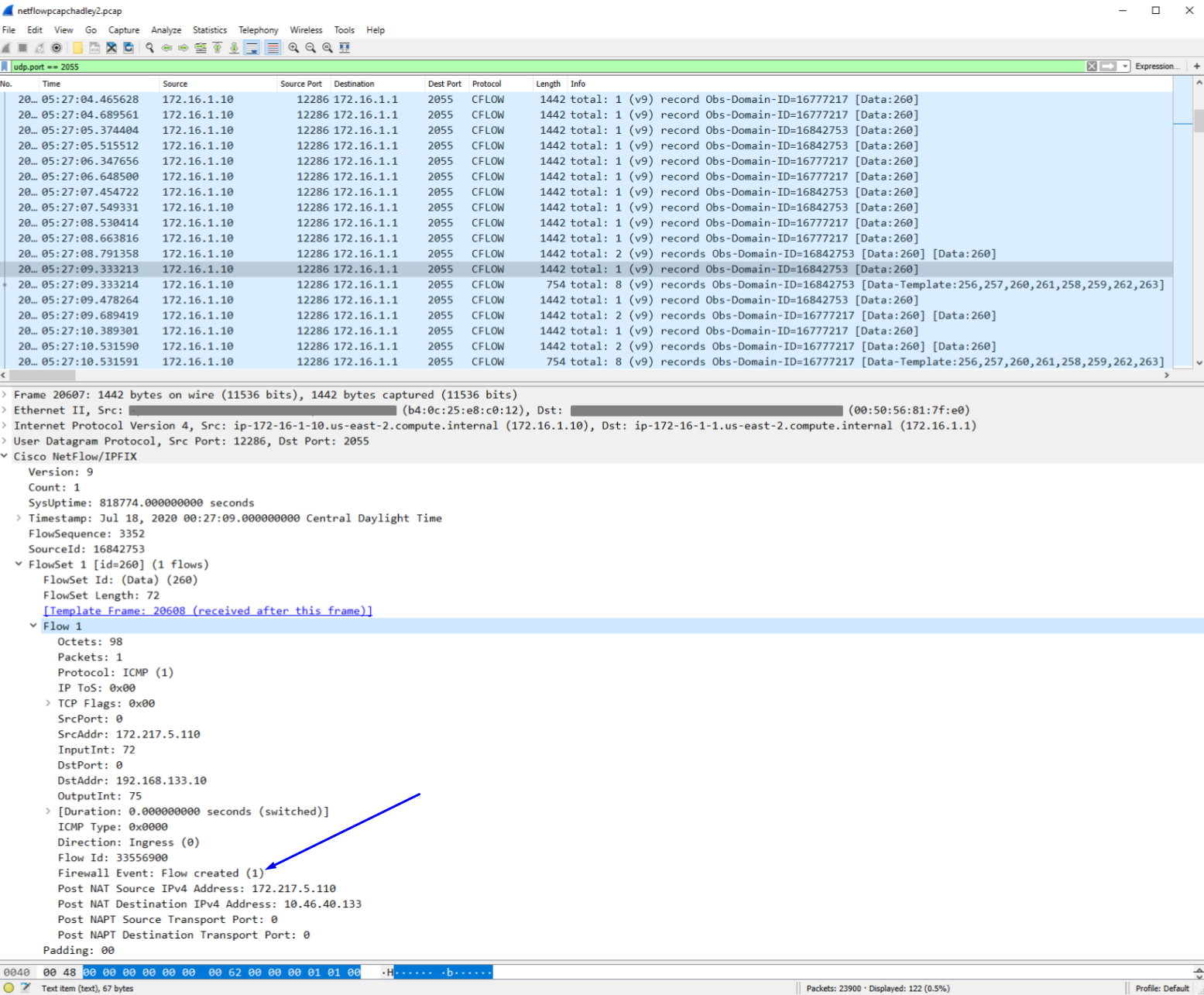Open the Find Packet tool
The height and width of the screenshot is (995, 1204).
click(149, 47)
